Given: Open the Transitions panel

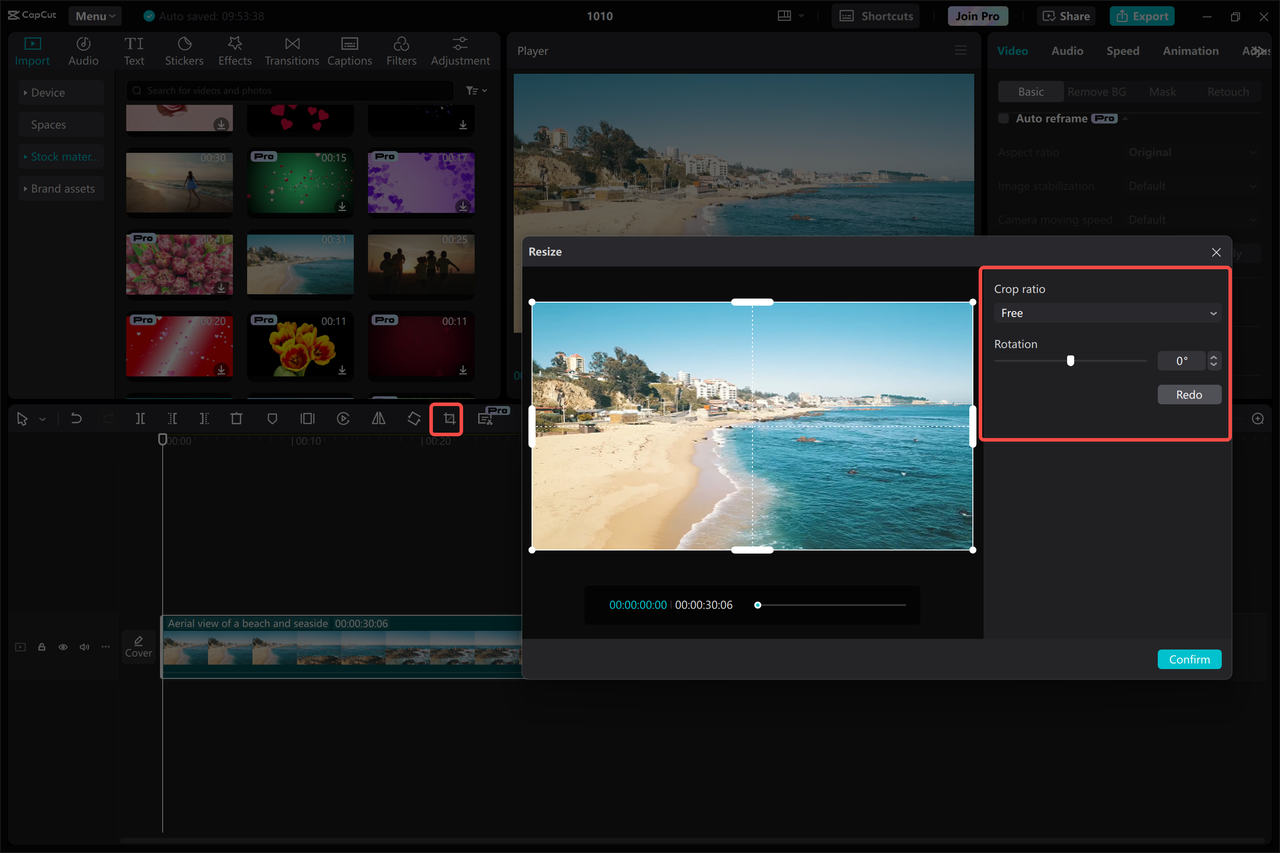Looking at the screenshot, I should point(291,50).
